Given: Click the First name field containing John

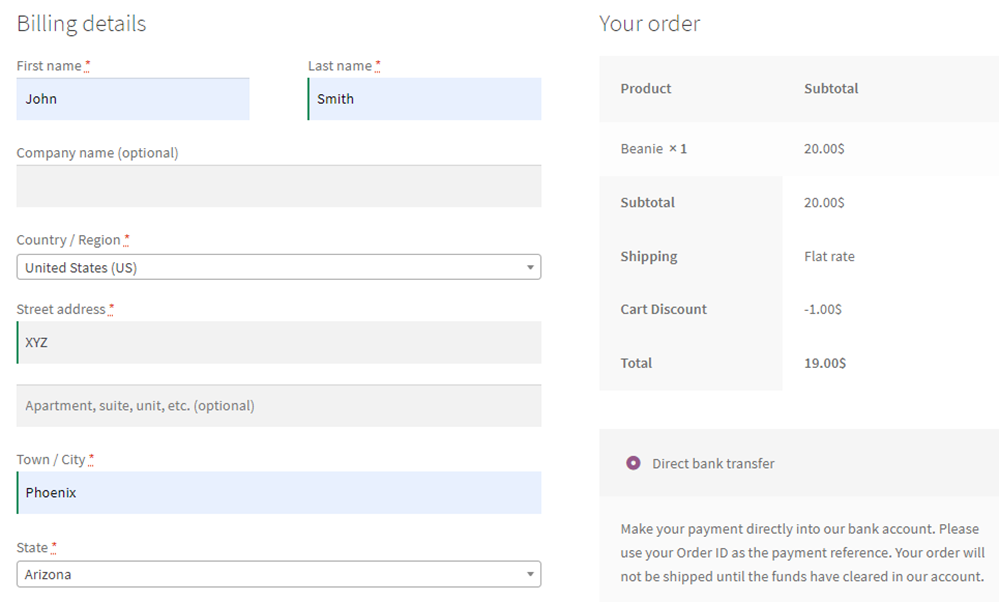Looking at the screenshot, I should (133, 99).
